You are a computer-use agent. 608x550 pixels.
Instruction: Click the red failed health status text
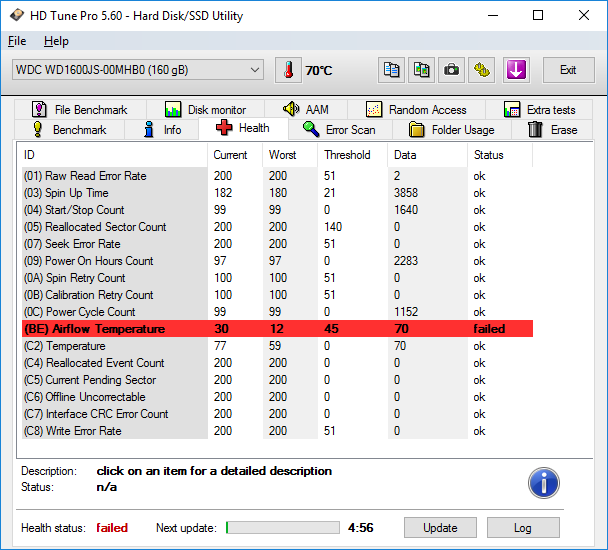coord(112,528)
